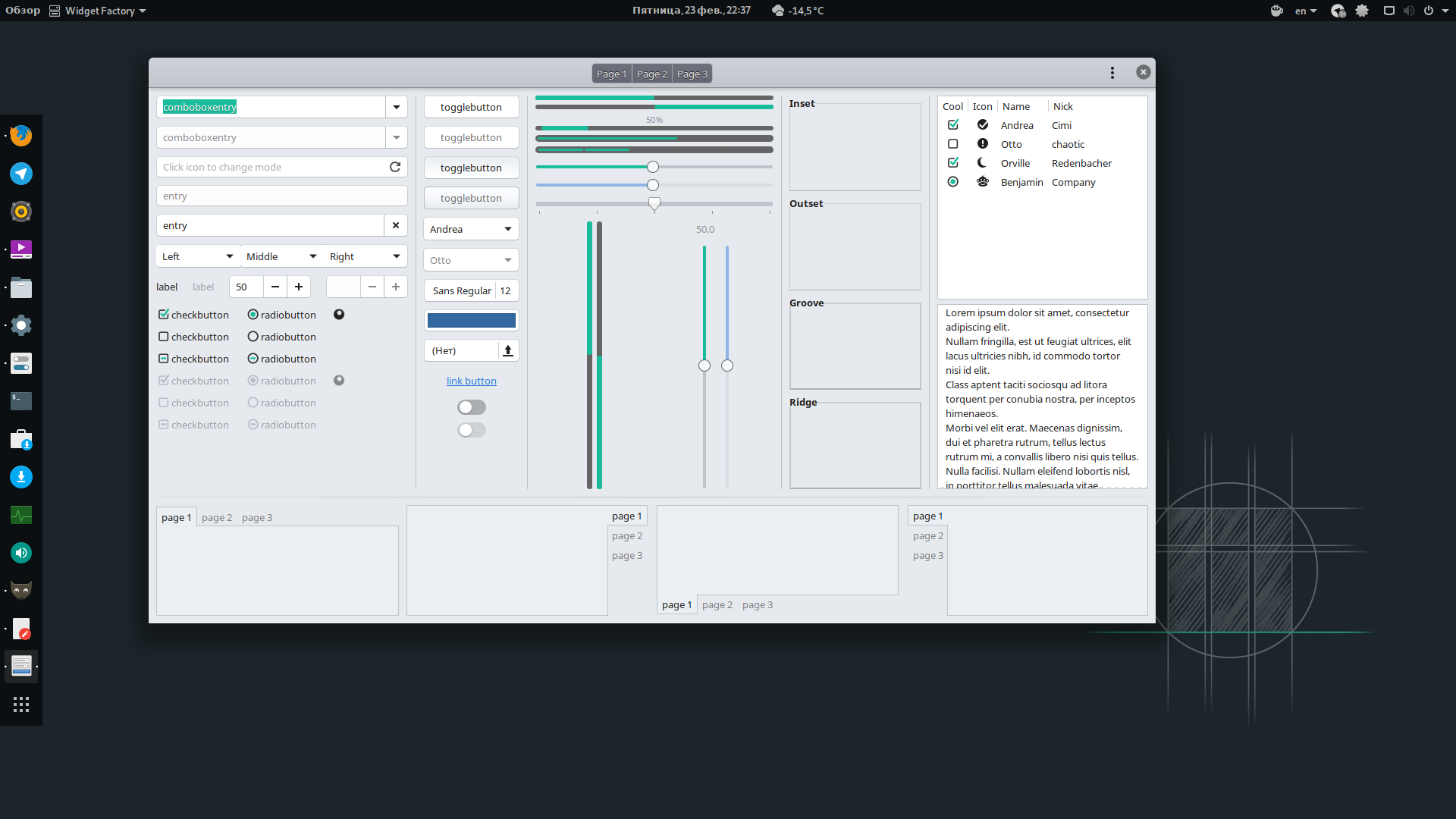
Task: Switch to Page 2 header tab
Action: 652,74
